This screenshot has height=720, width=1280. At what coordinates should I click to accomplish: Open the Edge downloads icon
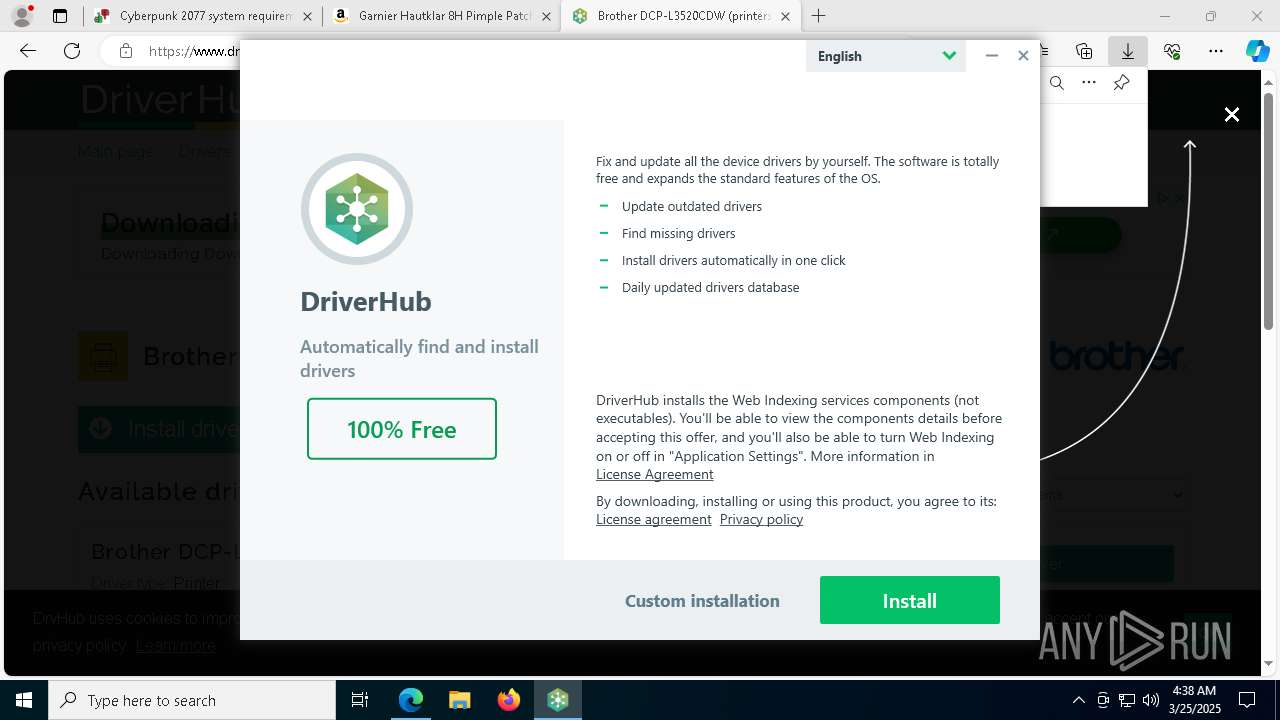1127,51
